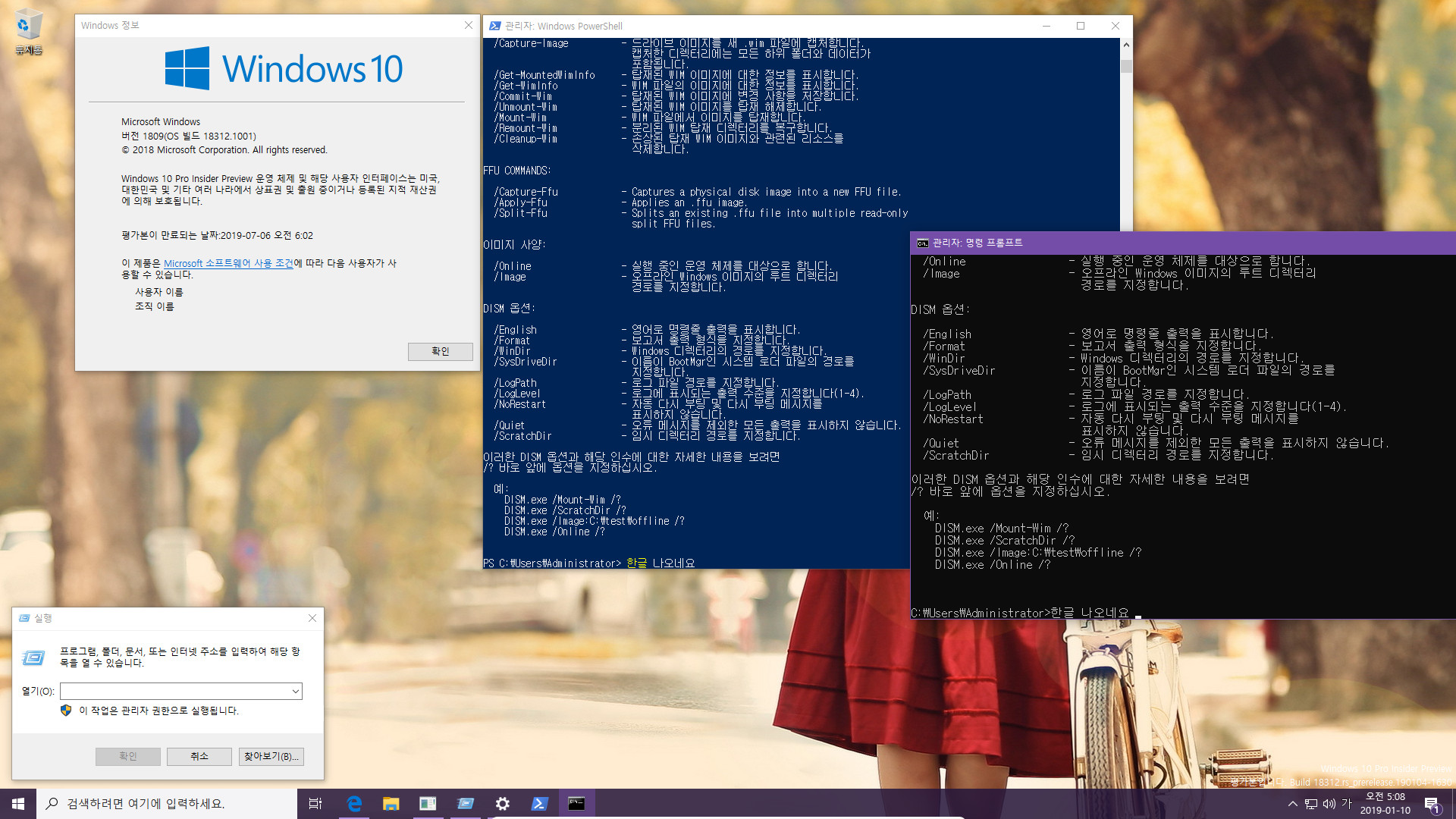Open the taskbar clock and date
1456x819 pixels.
click(1385, 804)
